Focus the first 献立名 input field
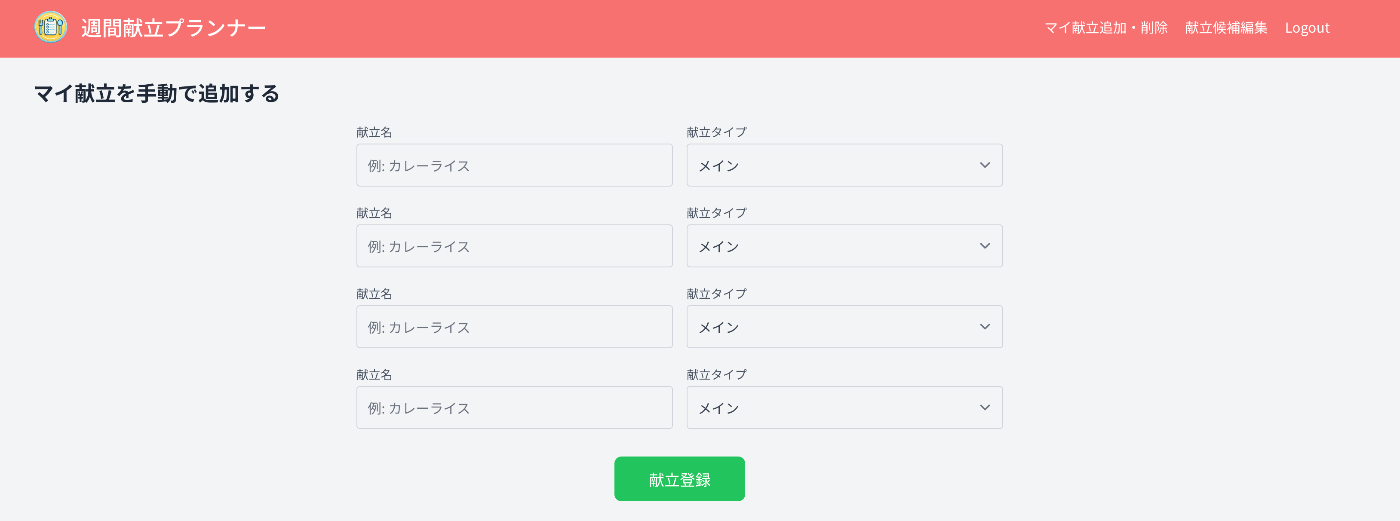 click(x=514, y=165)
